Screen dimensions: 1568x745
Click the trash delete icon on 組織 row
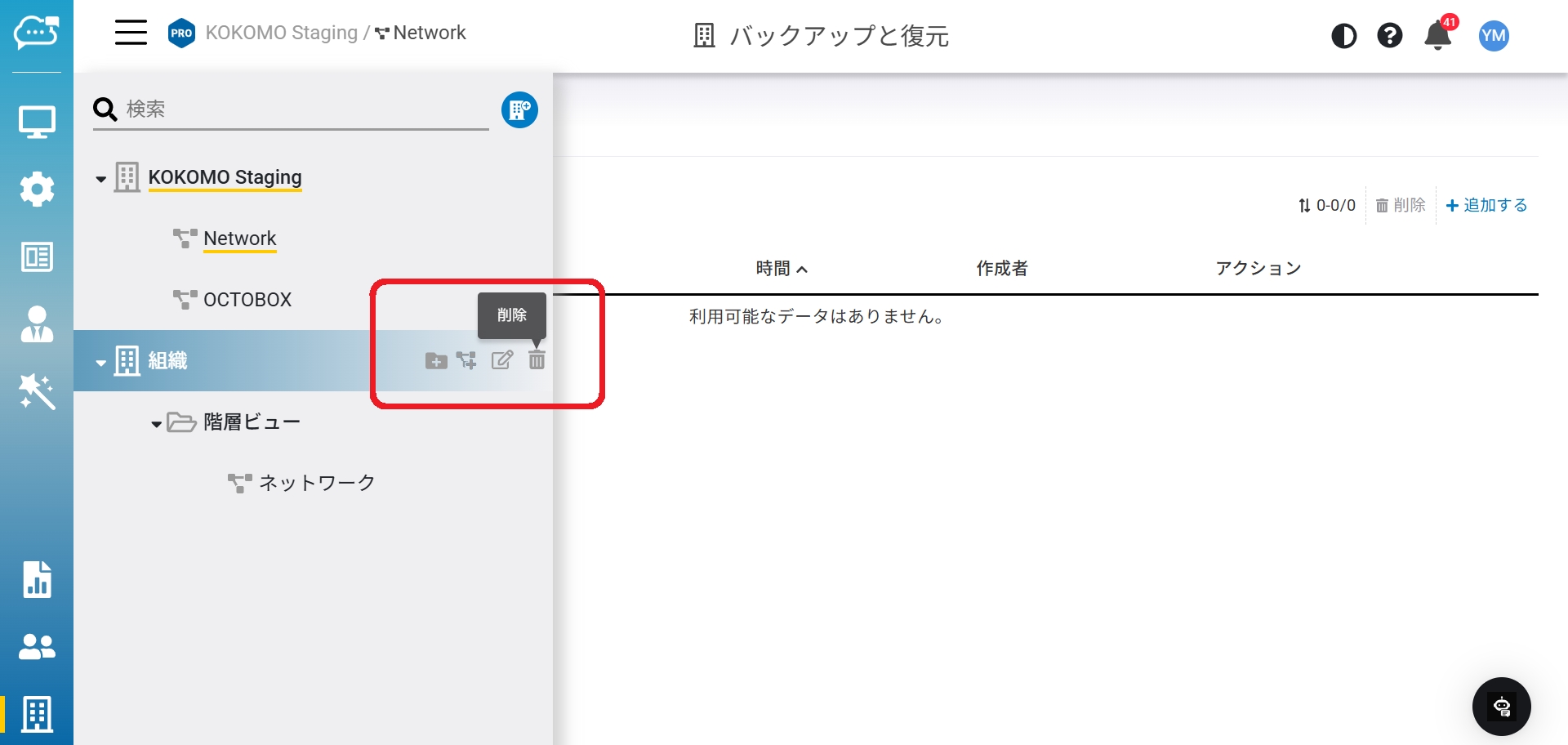click(537, 359)
